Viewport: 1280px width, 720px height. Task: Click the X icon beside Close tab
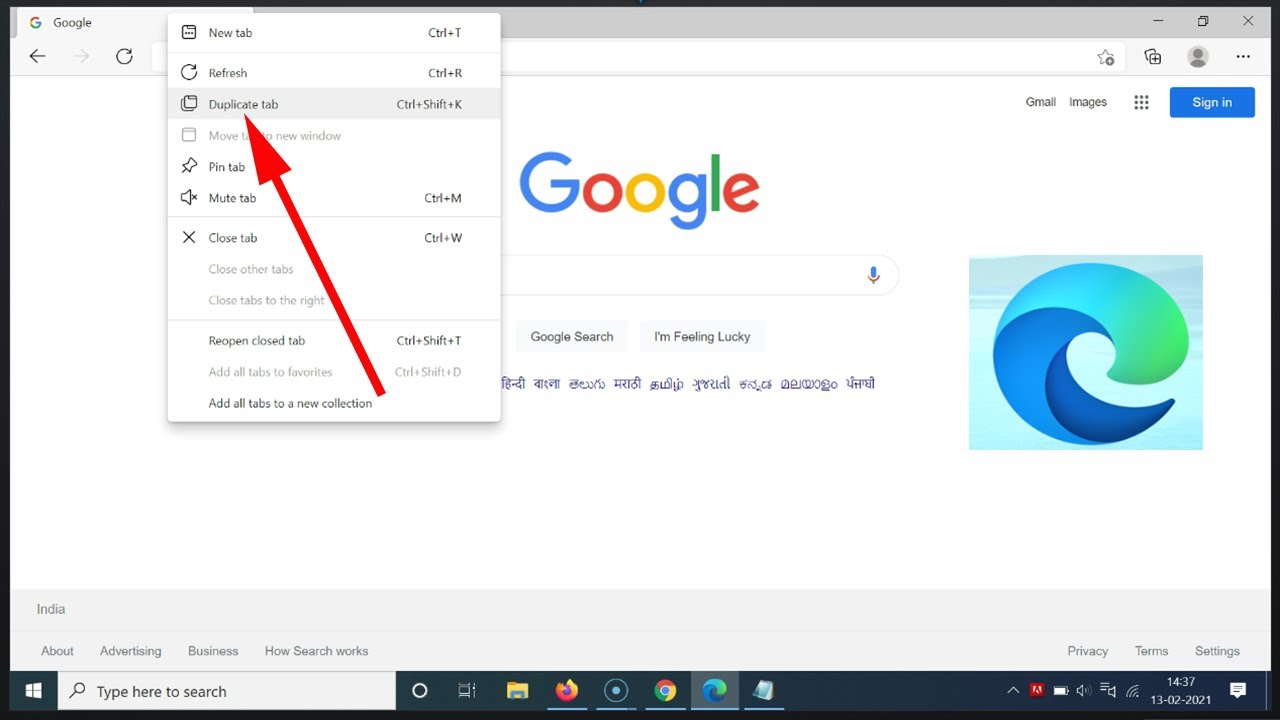pyautogui.click(x=188, y=237)
